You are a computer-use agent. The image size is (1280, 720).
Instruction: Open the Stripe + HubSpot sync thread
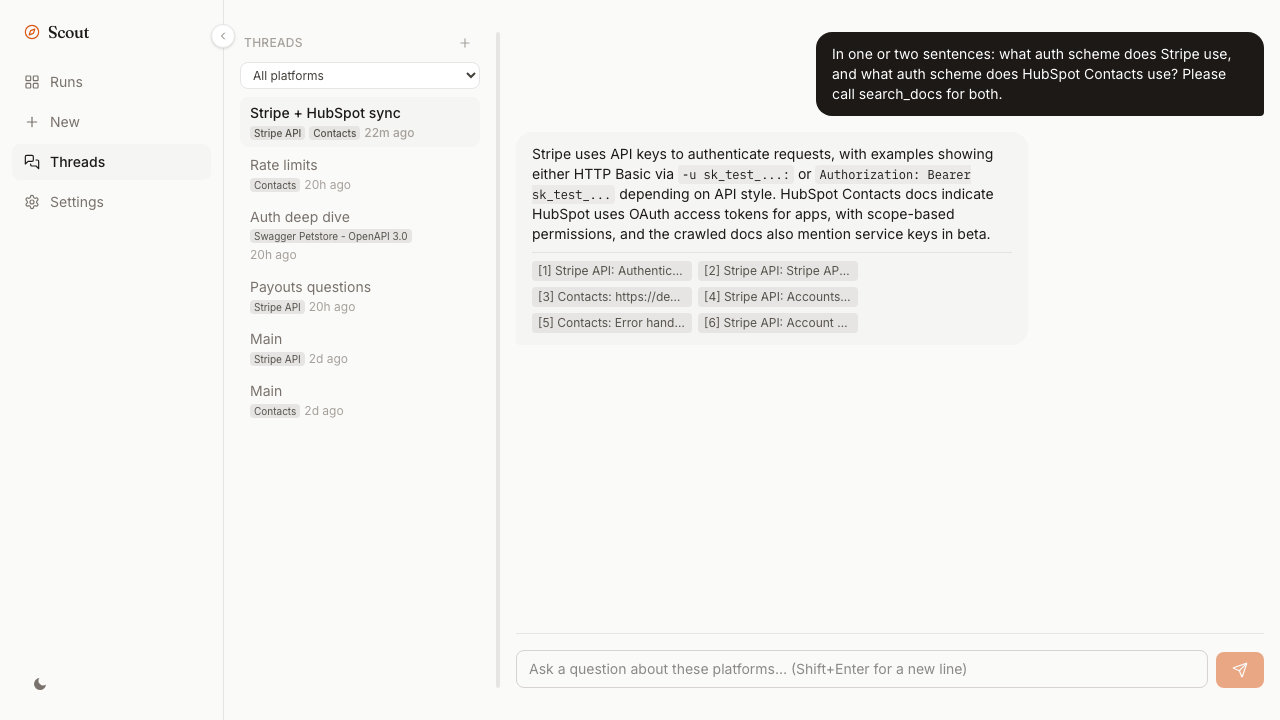(x=360, y=122)
